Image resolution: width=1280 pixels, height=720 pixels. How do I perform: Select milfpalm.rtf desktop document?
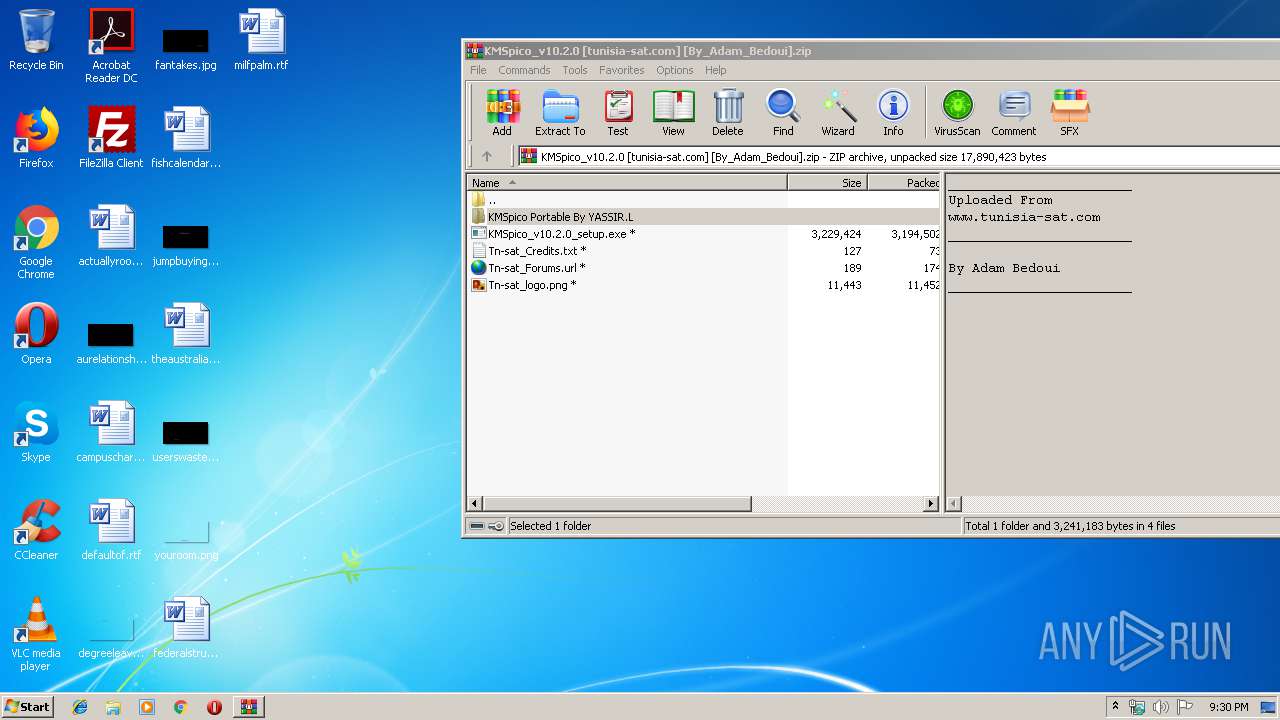coord(261,40)
